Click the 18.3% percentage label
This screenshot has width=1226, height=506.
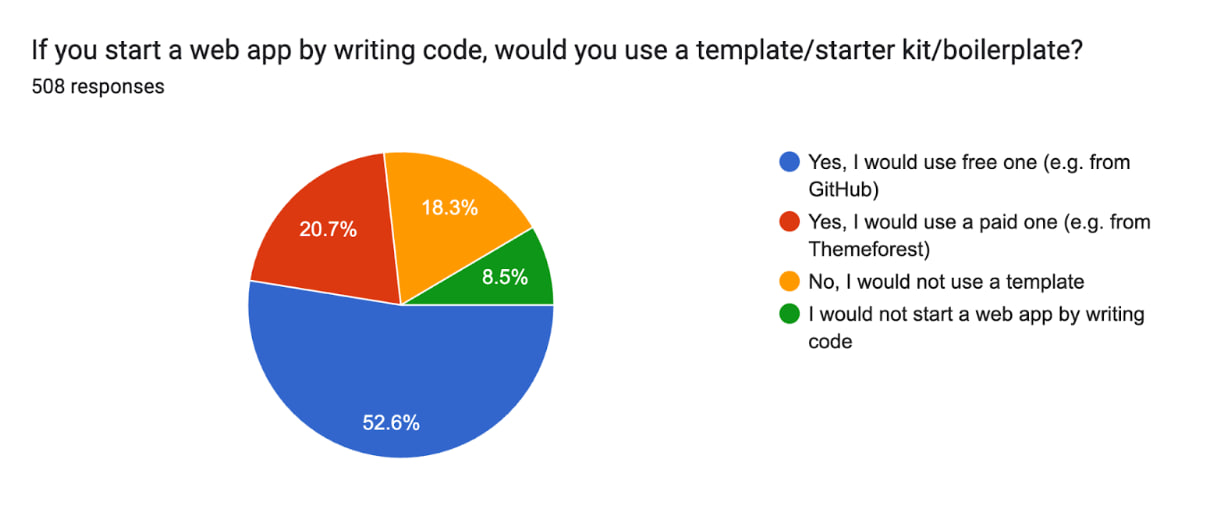pyautogui.click(x=449, y=208)
